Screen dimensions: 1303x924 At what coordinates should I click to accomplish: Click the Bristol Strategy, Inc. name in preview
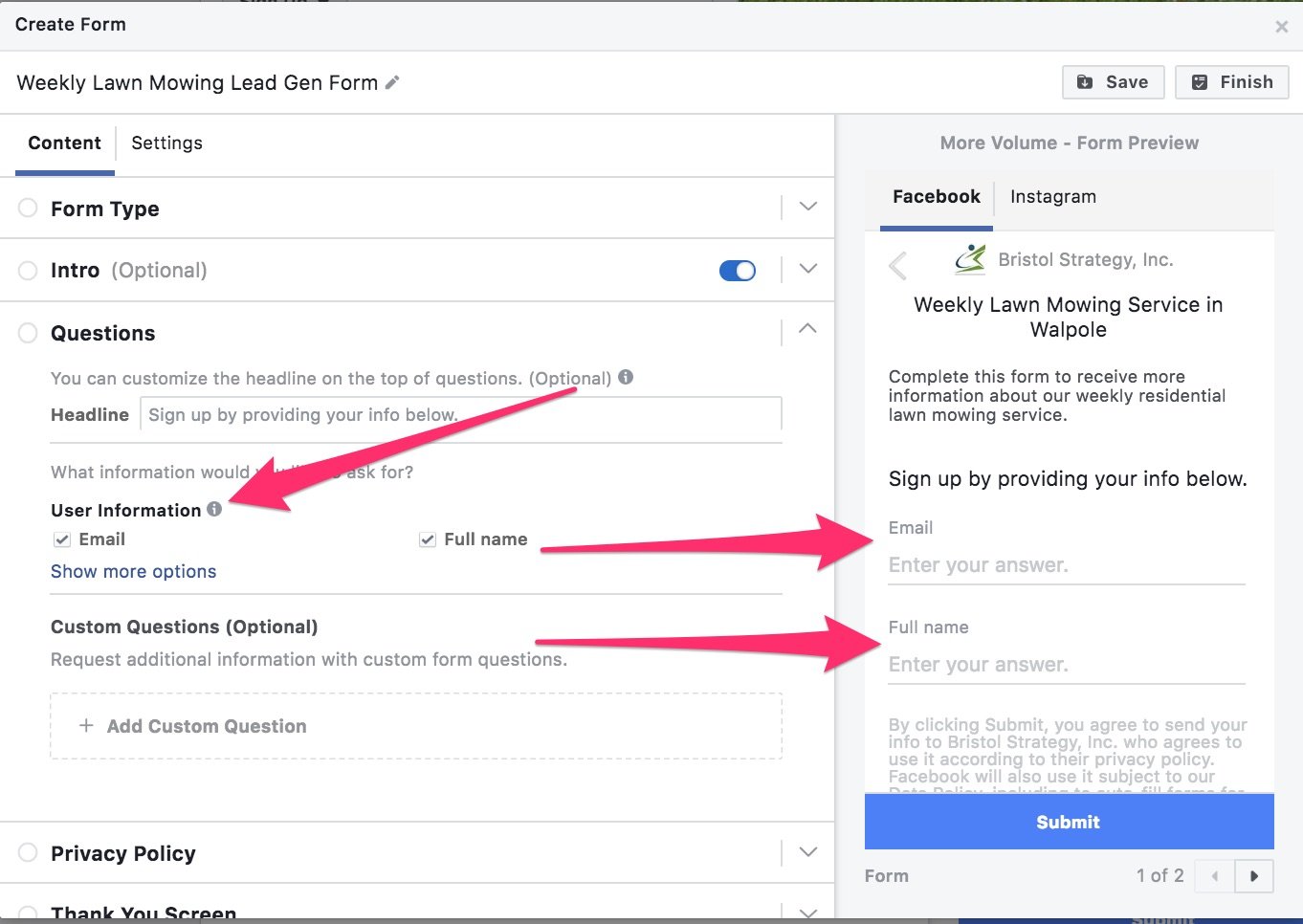[x=1086, y=260]
